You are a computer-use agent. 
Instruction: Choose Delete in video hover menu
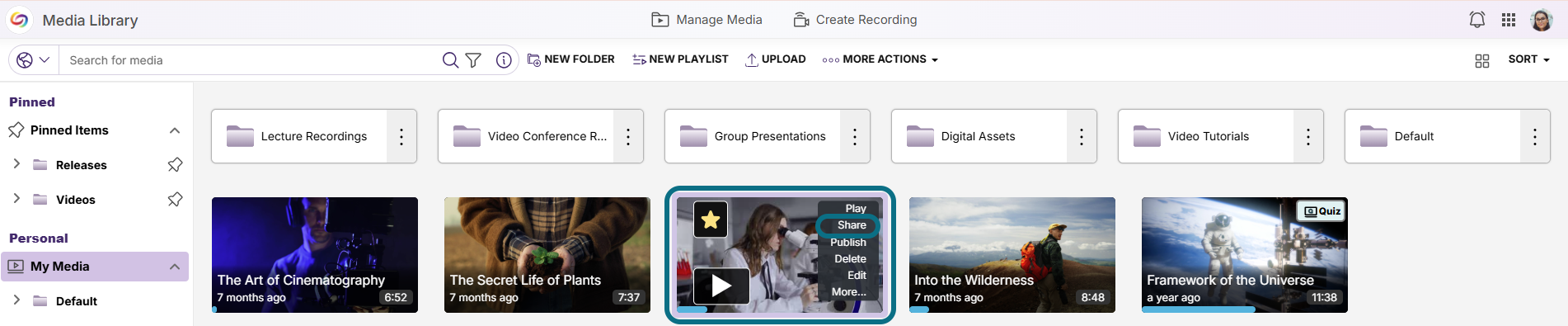point(850,259)
